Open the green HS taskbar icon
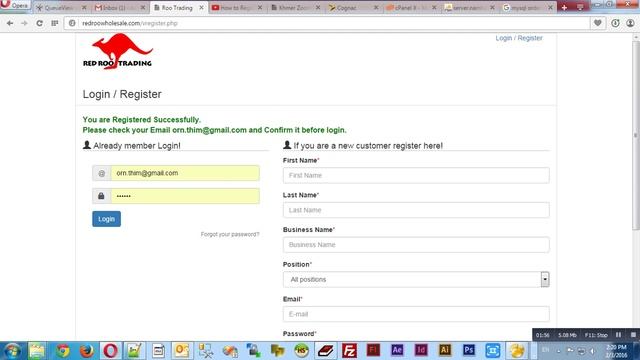This screenshot has width=640, height=360. [x=301, y=351]
